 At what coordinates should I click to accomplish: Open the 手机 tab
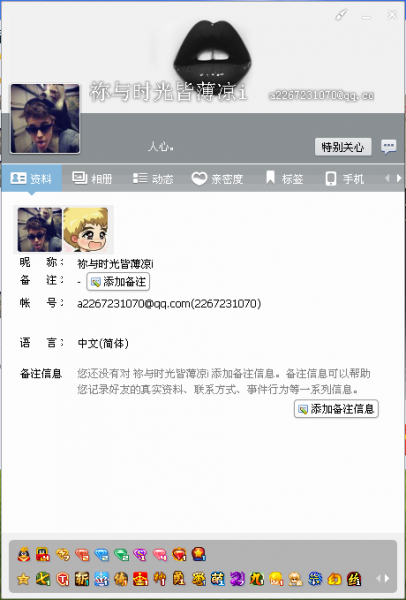(x=344, y=178)
